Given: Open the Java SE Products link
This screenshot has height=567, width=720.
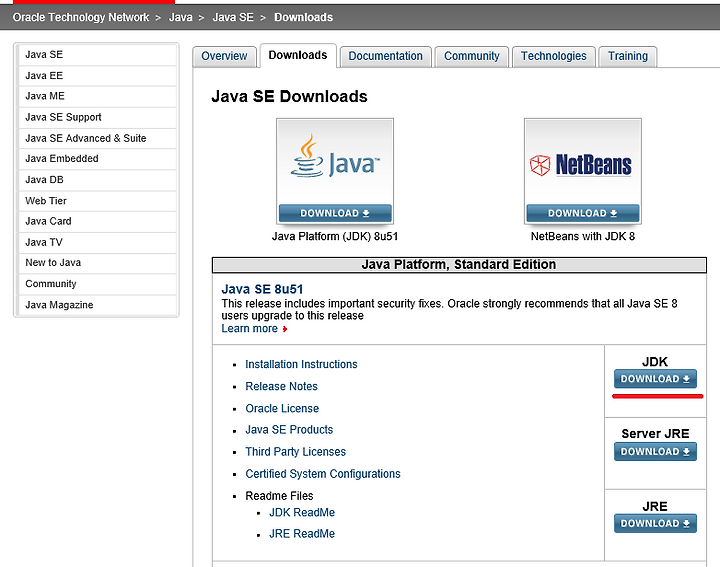Looking at the screenshot, I should click(289, 430).
